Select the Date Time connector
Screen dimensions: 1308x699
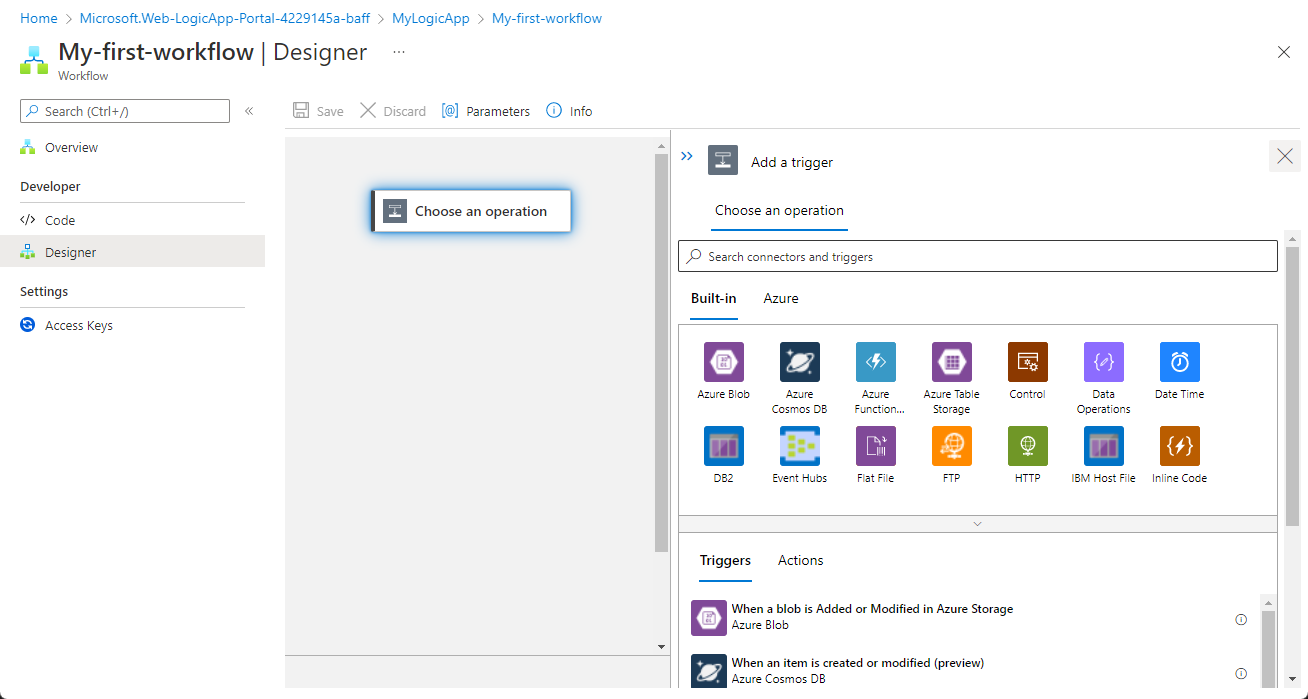1179,362
